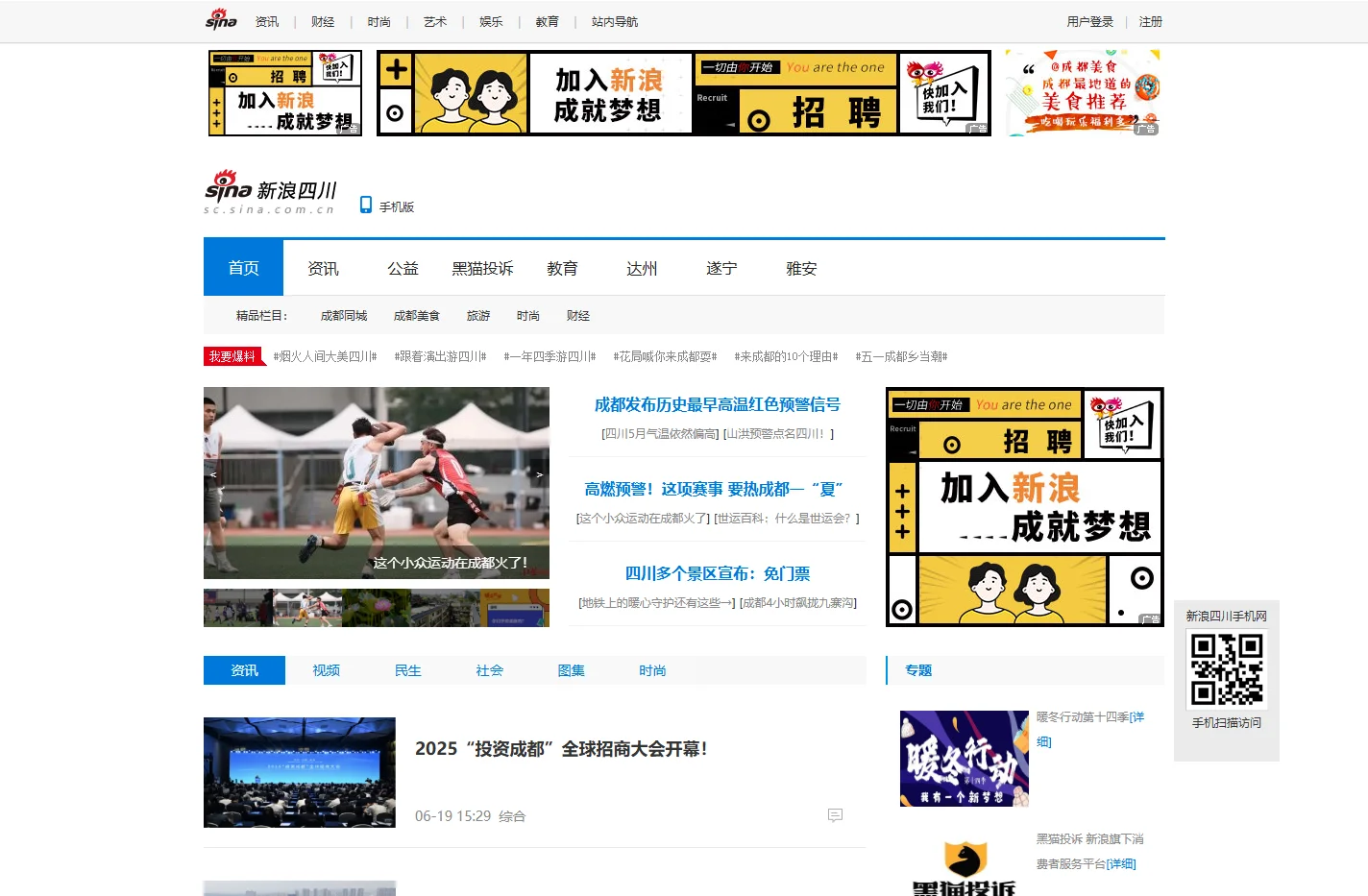Click the 成都美食推荐 banner ad

[1083, 93]
